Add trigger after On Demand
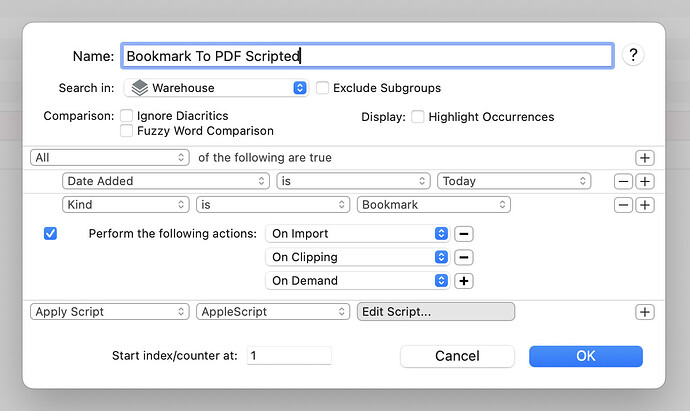Viewport: 690px width, 411px height. click(x=464, y=281)
